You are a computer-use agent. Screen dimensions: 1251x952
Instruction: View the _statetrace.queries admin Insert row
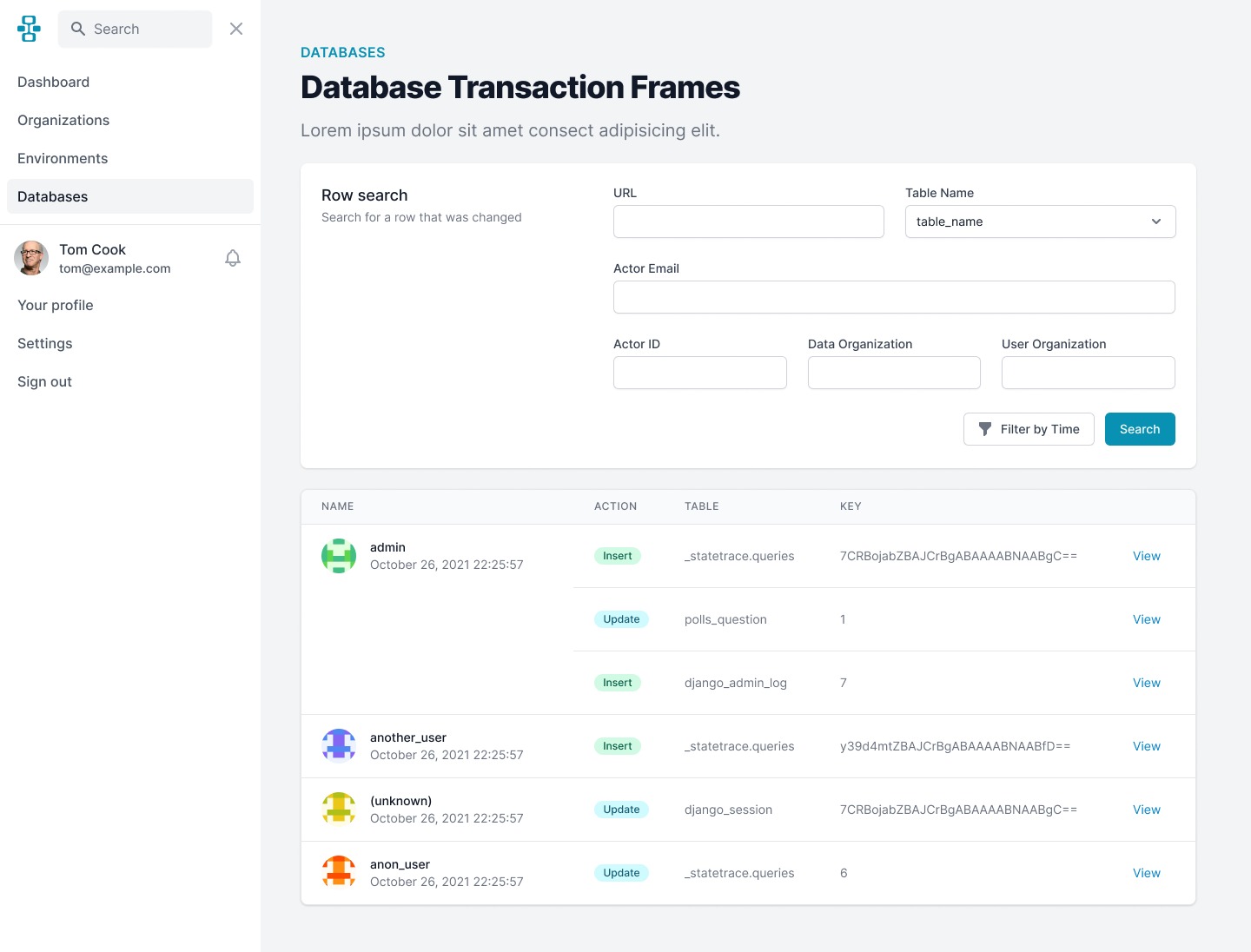point(1146,556)
